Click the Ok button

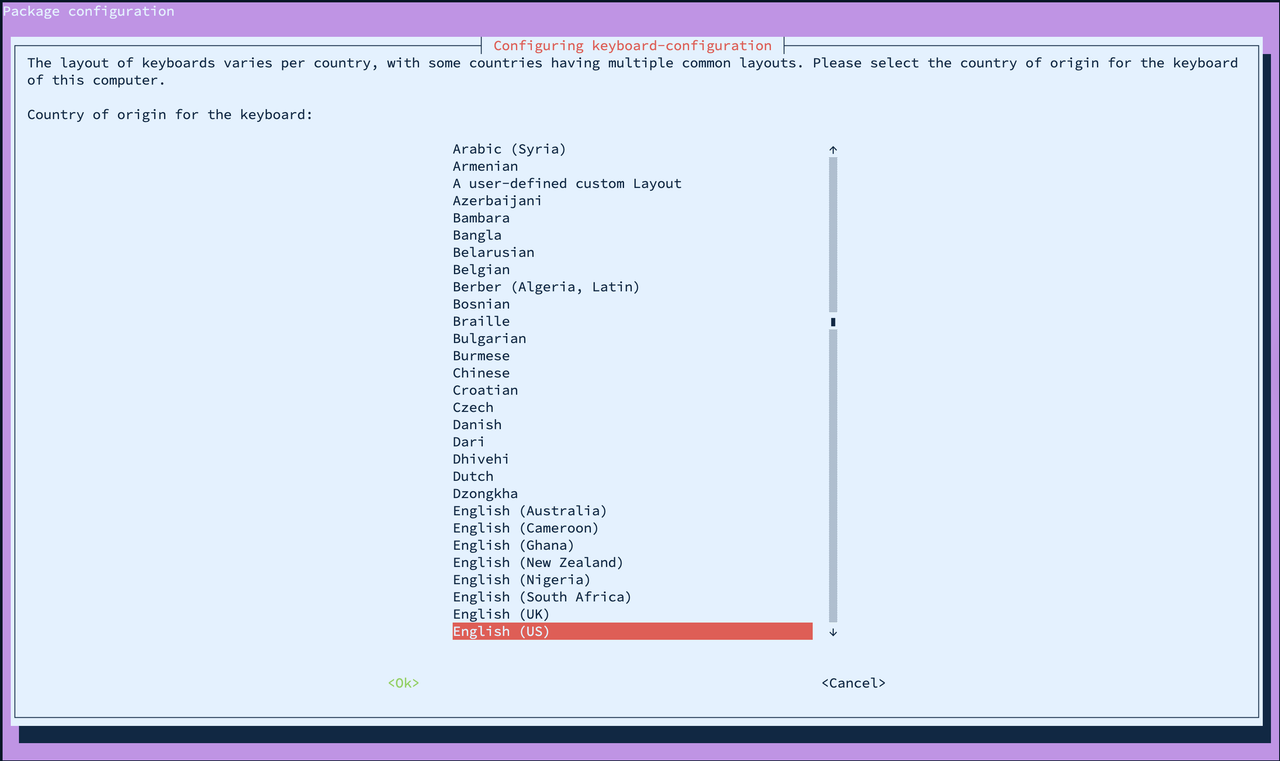(403, 683)
